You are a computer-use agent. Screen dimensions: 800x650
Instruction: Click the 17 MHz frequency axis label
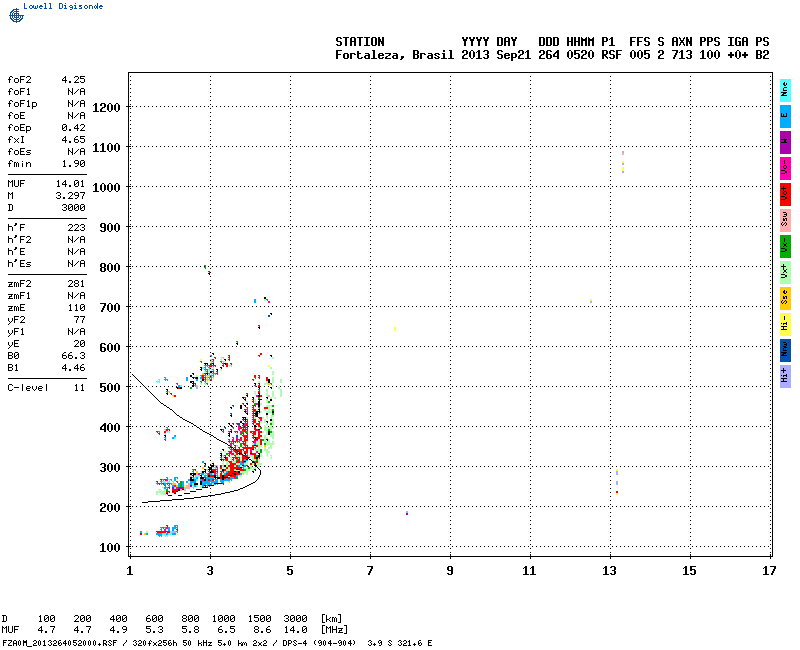click(768, 571)
